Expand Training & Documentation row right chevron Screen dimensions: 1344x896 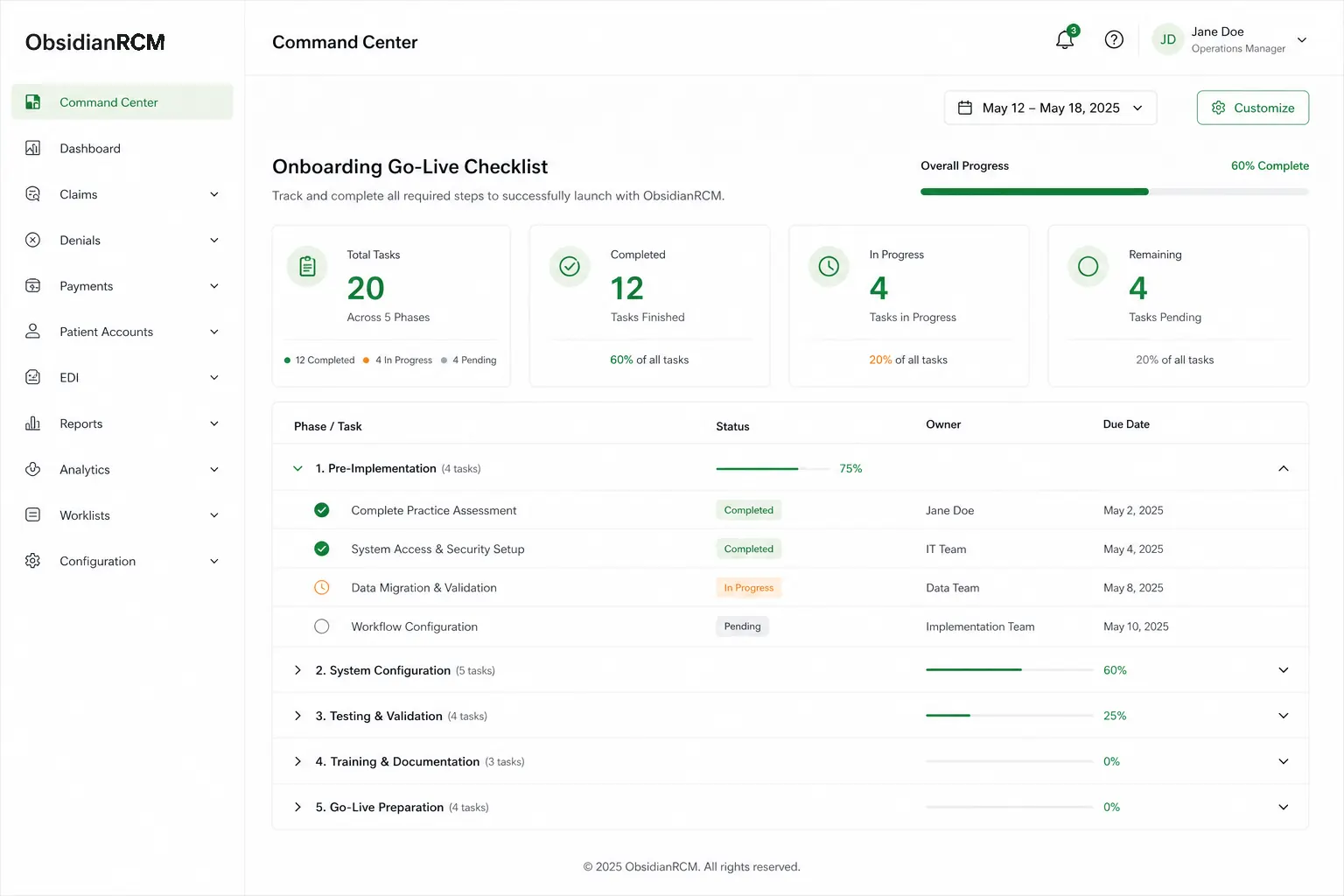click(1284, 761)
